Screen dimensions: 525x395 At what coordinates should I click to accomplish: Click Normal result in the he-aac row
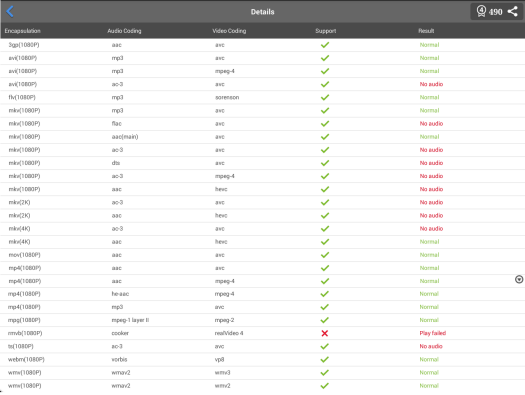pos(429,294)
